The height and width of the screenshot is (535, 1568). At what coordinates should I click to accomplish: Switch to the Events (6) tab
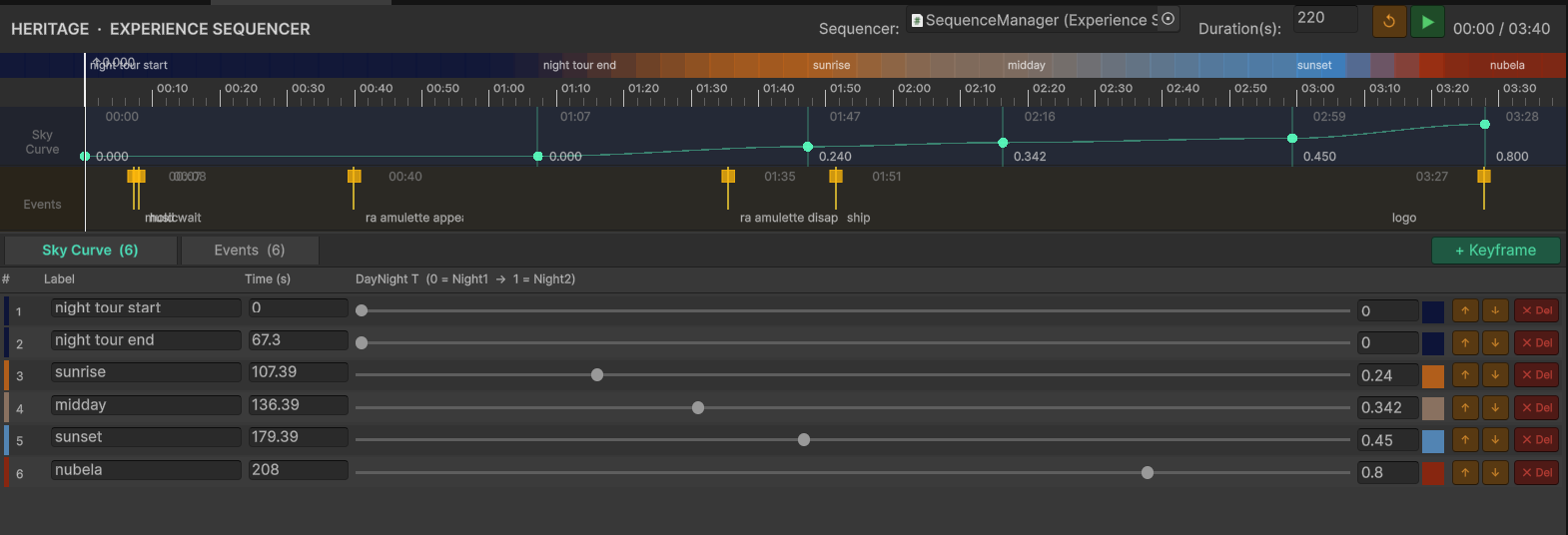[250, 251]
